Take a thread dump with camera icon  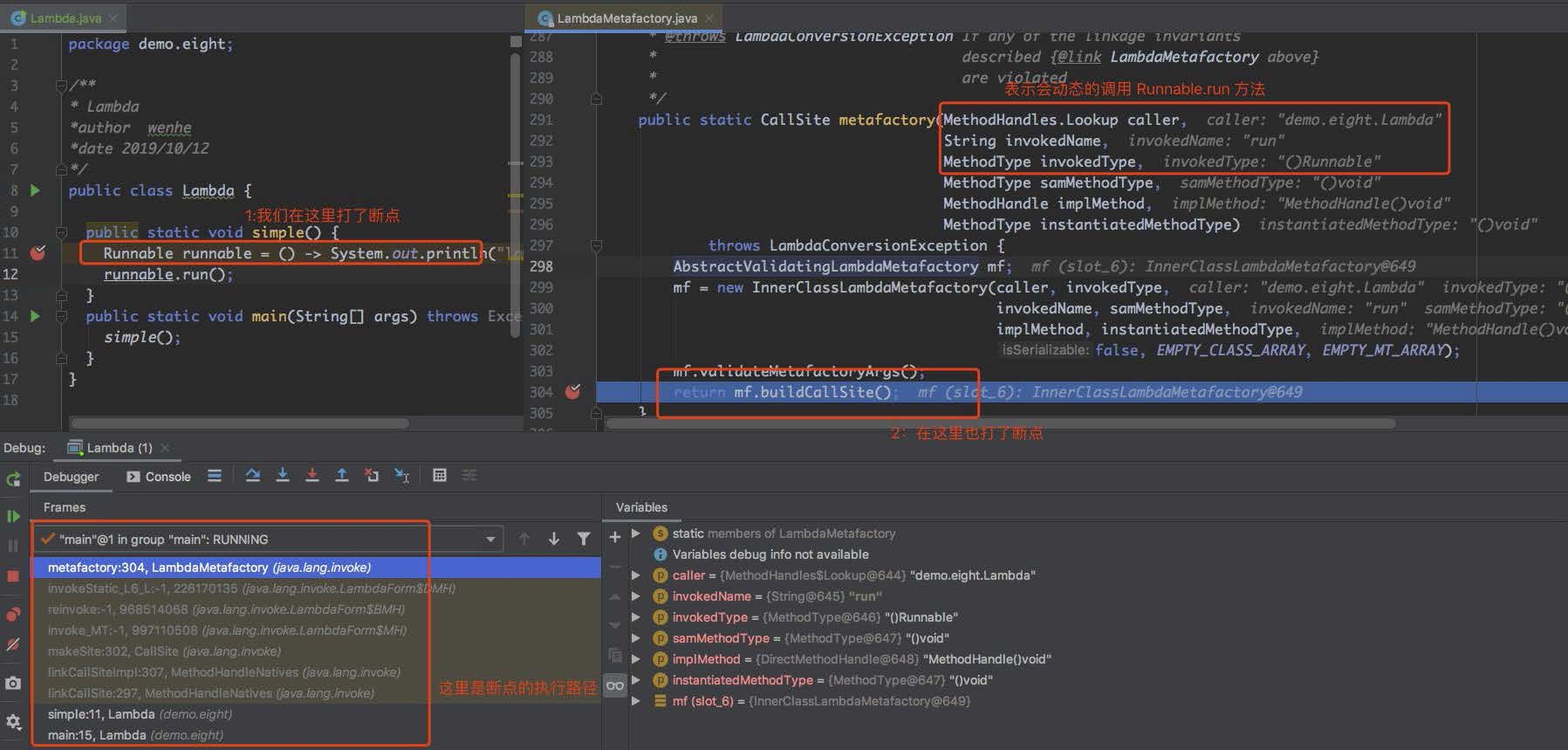pos(13,683)
